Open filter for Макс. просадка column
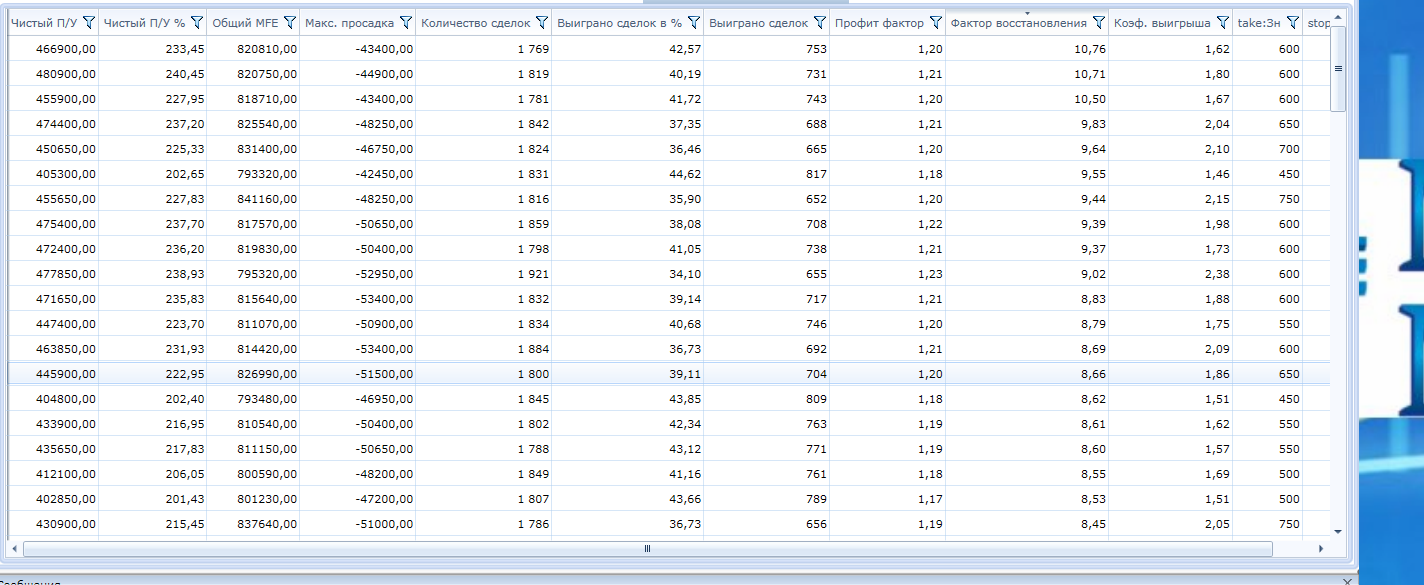This screenshot has height=585, width=1424. [405, 22]
